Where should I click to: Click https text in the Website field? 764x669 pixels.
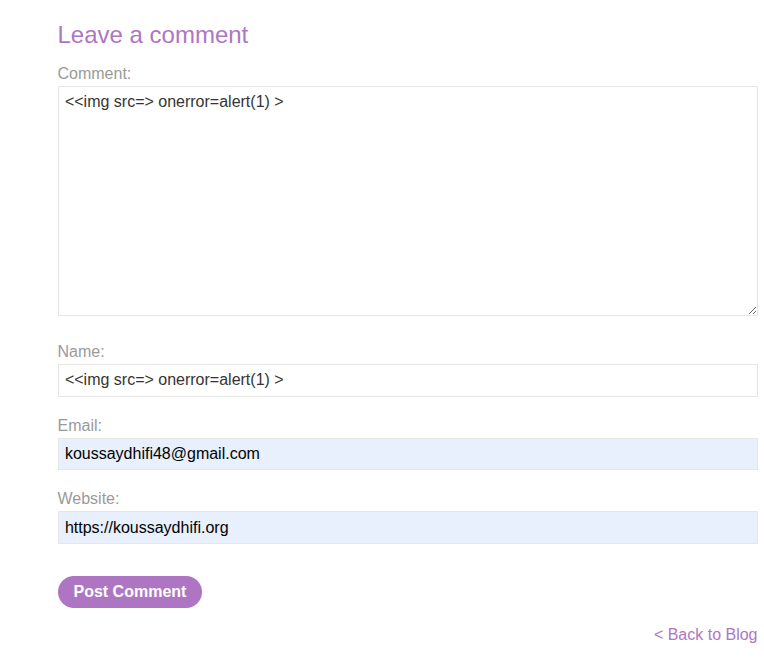84,528
